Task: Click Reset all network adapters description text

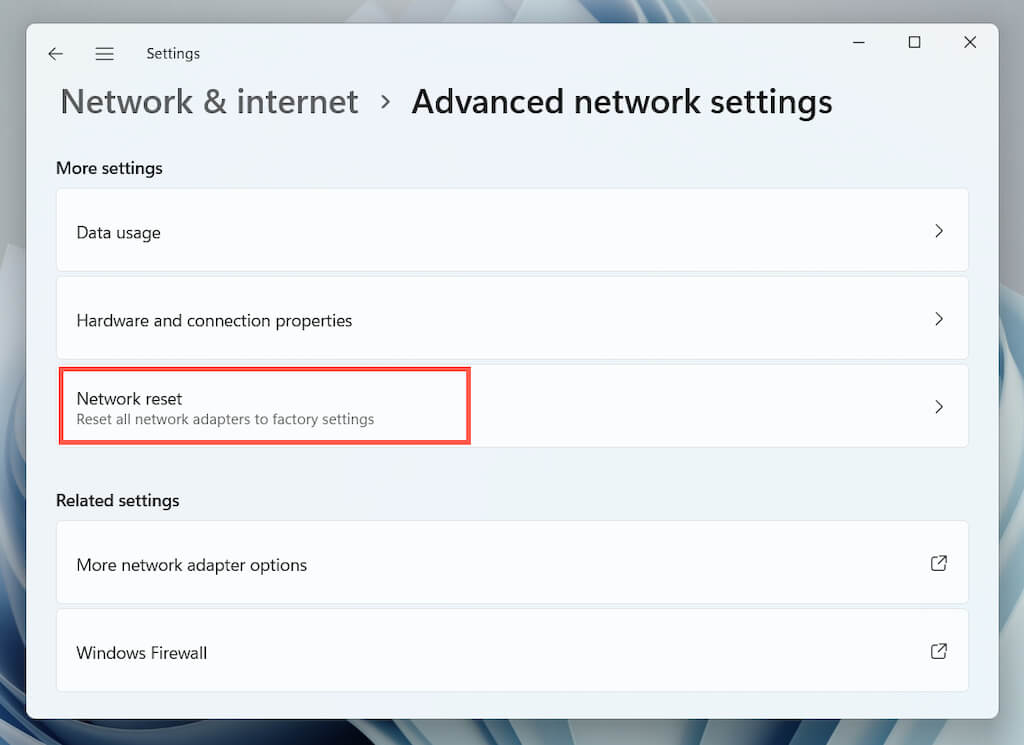Action: [225, 420]
